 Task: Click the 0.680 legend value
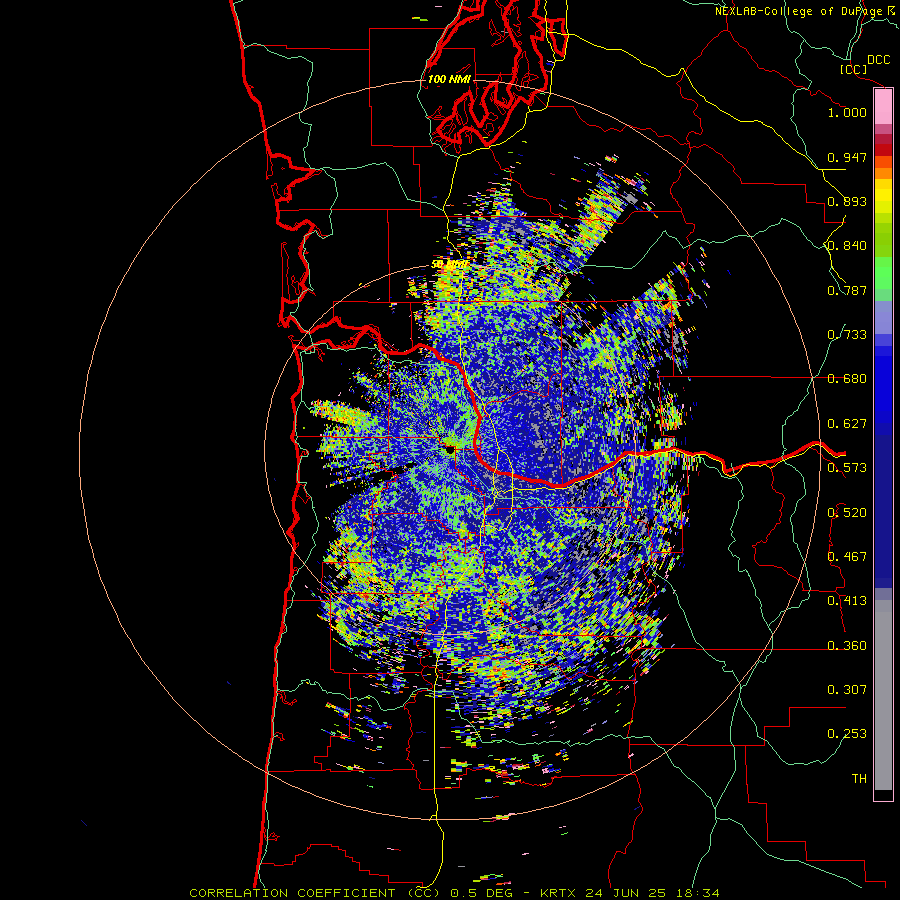tap(847, 379)
